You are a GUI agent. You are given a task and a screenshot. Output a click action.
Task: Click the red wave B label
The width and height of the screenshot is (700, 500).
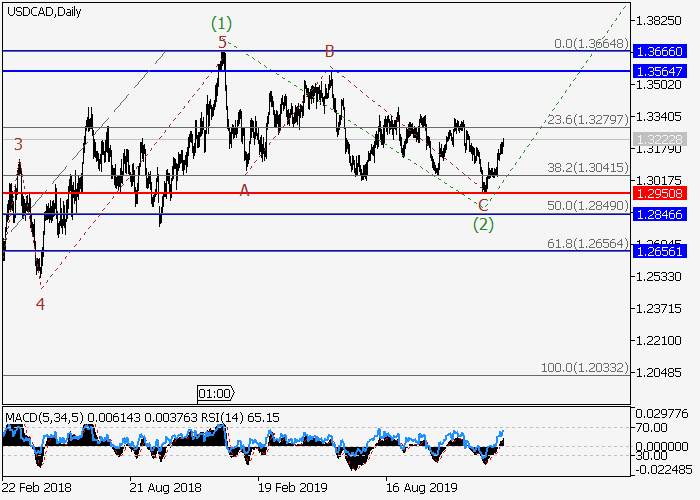328,51
